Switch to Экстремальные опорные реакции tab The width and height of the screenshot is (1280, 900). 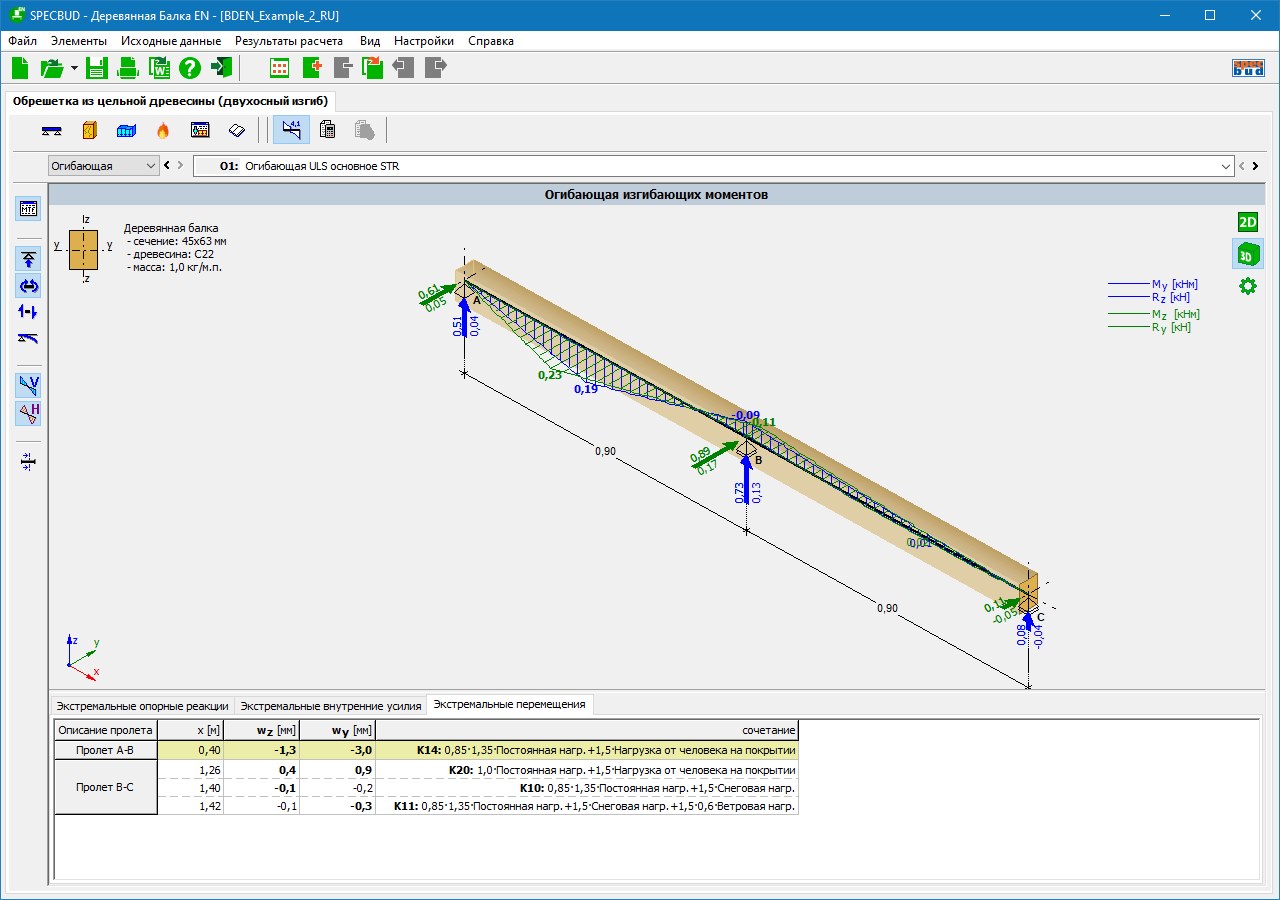click(x=142, y=705)
